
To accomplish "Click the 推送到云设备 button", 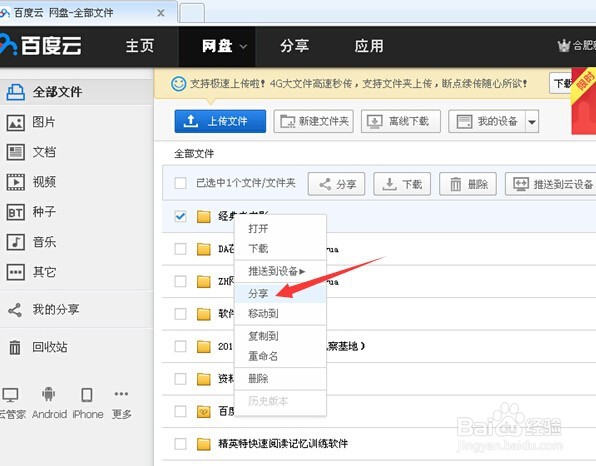I will 551,184.
